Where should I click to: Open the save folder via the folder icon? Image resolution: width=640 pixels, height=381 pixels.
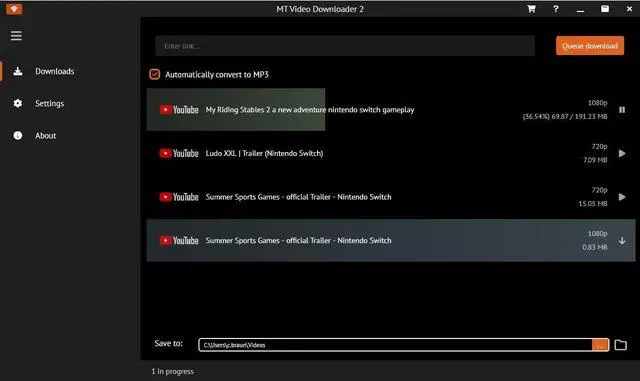tap(620, 345)
